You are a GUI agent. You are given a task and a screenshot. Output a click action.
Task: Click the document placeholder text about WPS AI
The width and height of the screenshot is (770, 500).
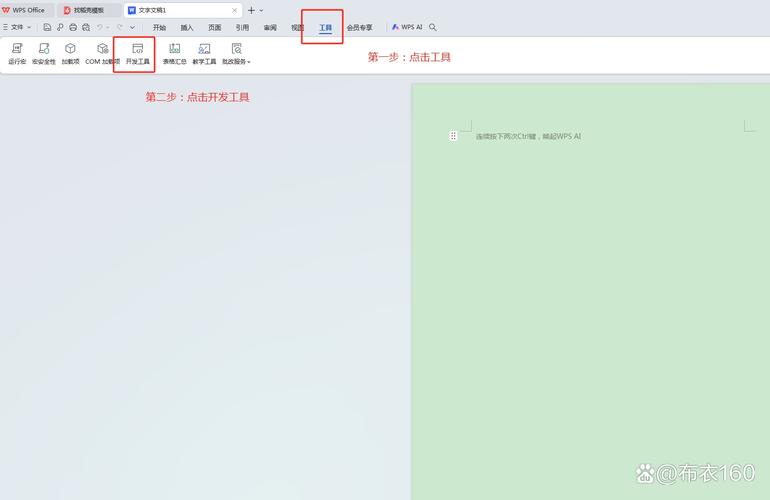click(x=528, y=137)
